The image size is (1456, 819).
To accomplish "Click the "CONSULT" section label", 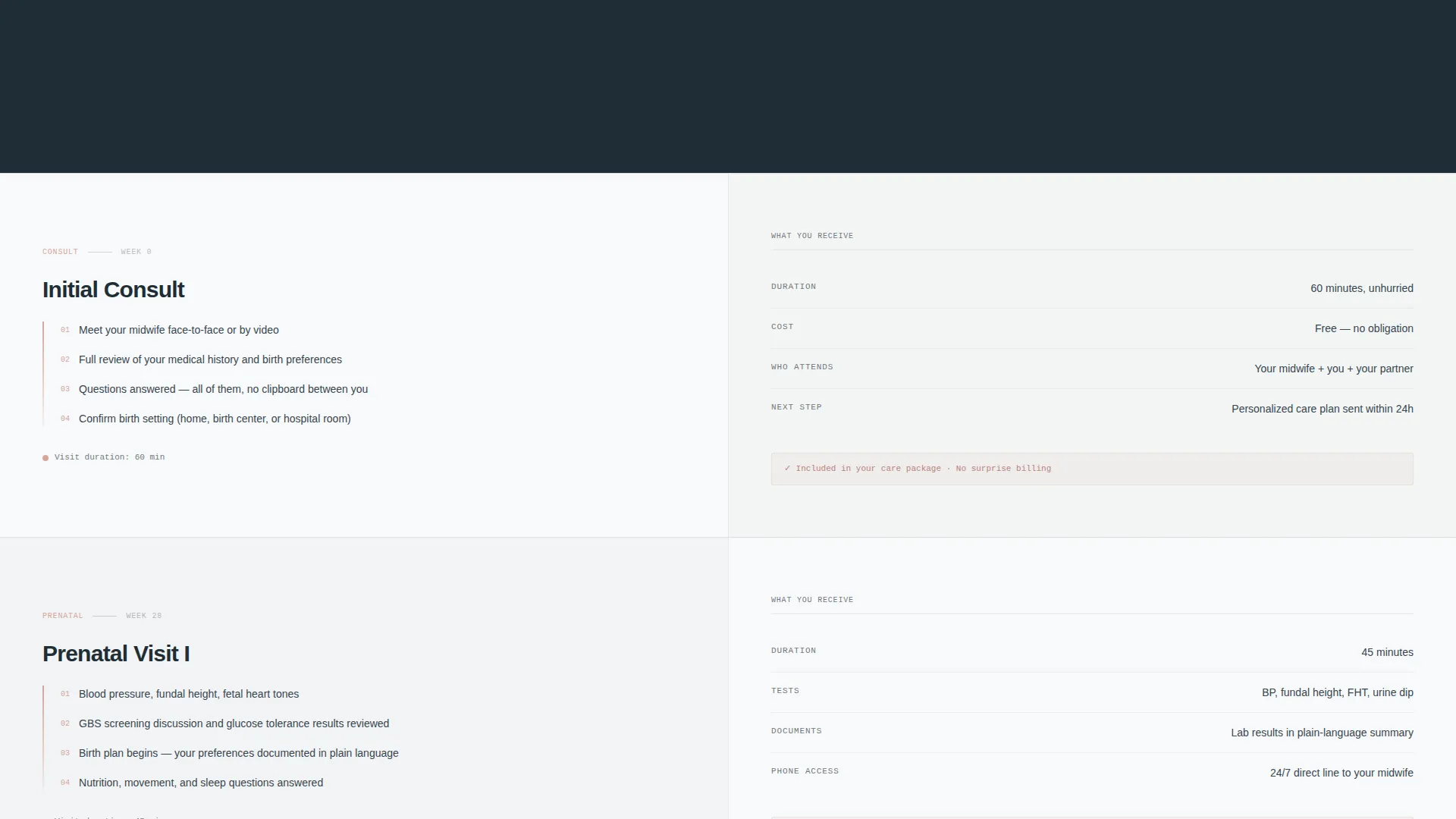I will [x=60, y=252].
